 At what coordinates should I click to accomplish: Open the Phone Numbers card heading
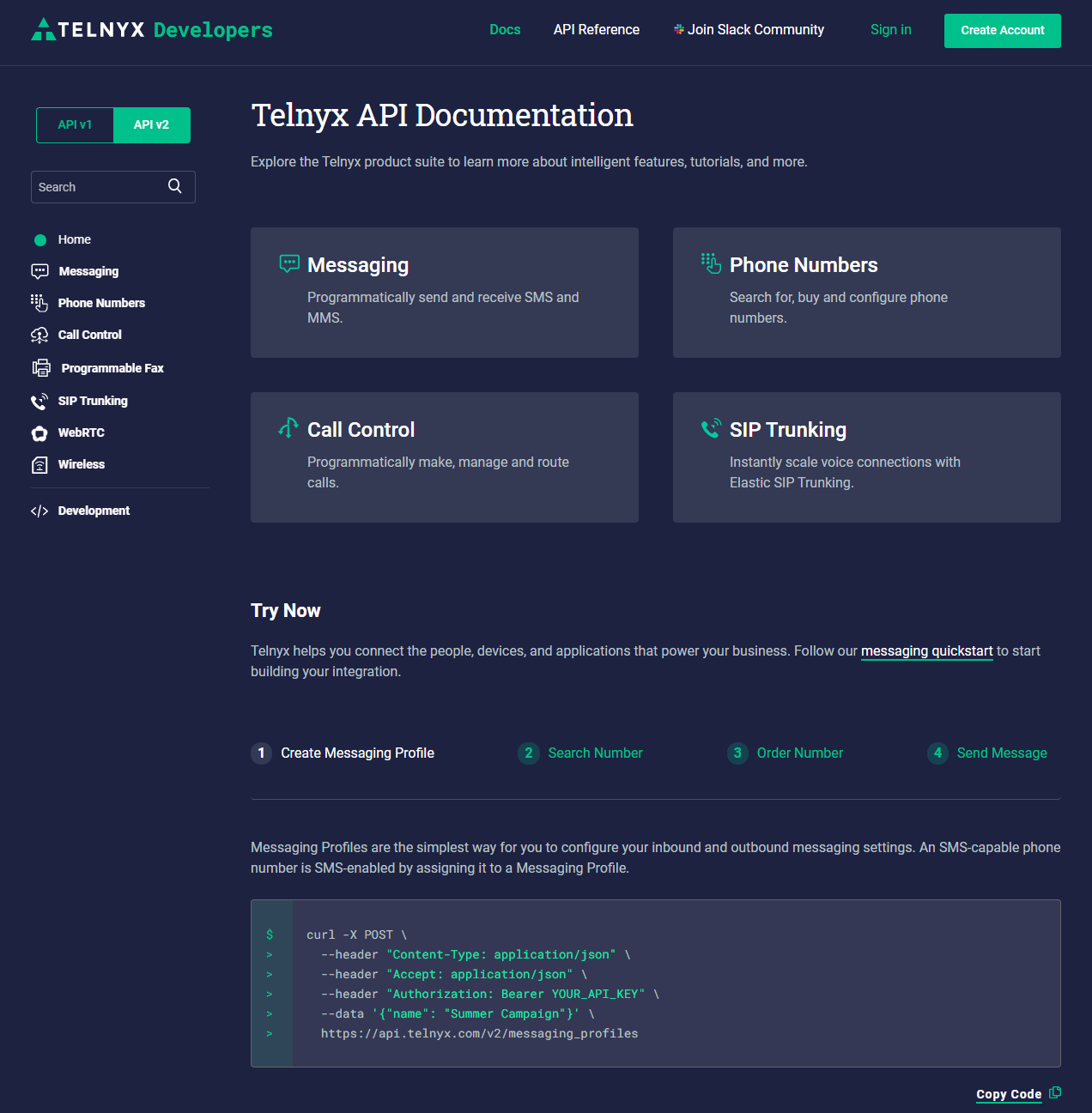(804, 265)
